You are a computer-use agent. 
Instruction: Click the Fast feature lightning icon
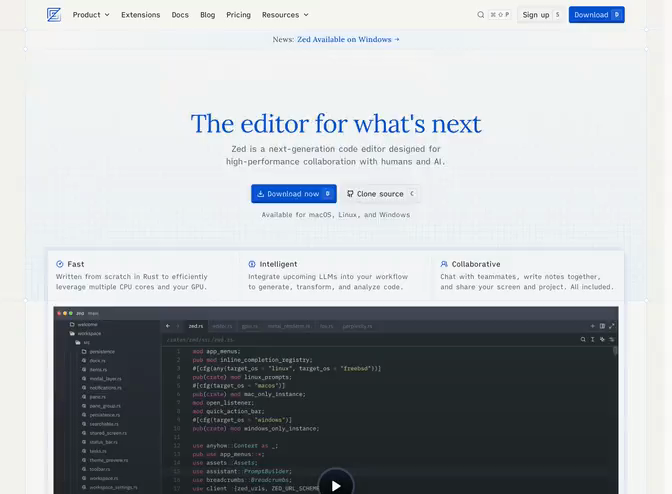60,264
